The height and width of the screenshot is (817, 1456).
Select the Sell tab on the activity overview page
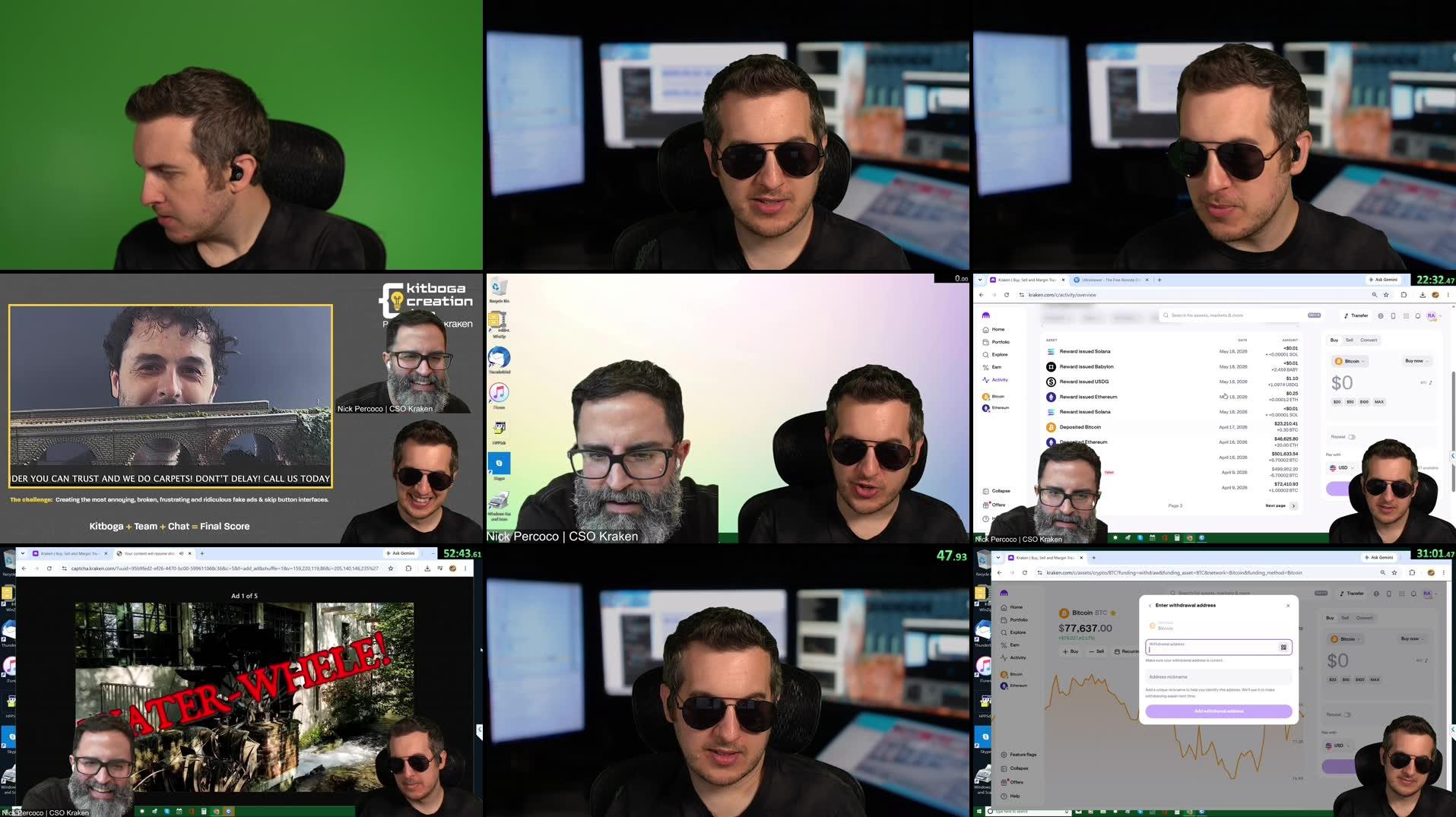point(1350,340)
